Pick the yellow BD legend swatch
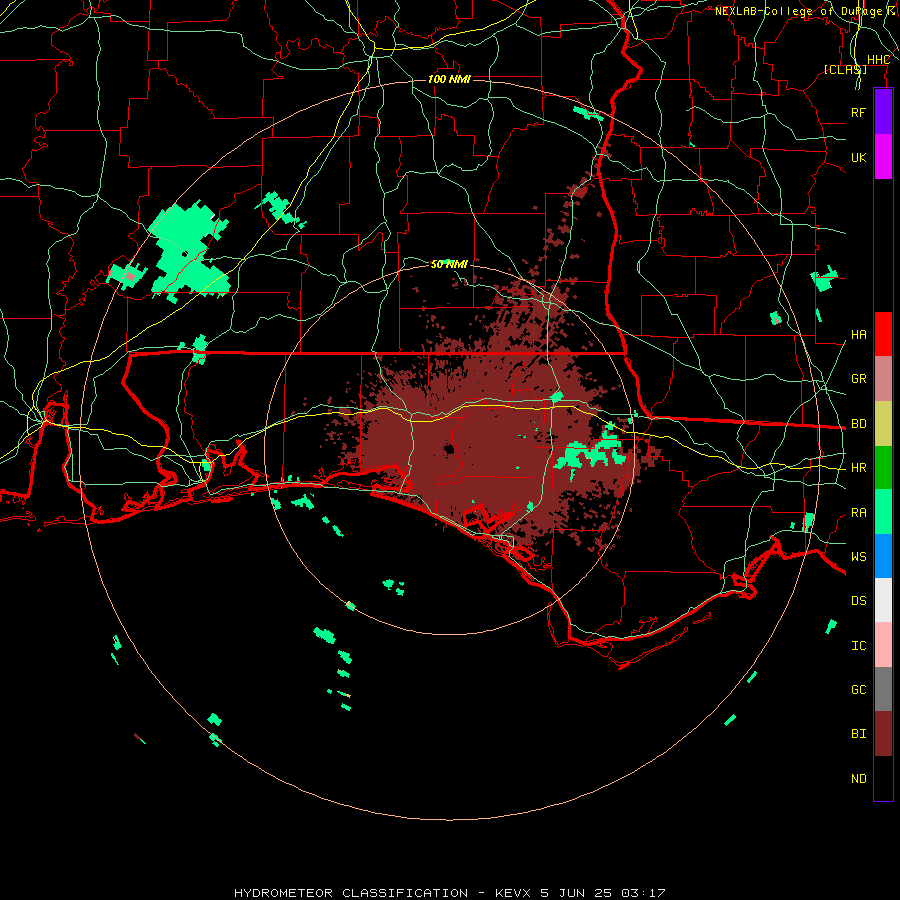The width and height of the screenshot is (900, 900). (883, 423)
